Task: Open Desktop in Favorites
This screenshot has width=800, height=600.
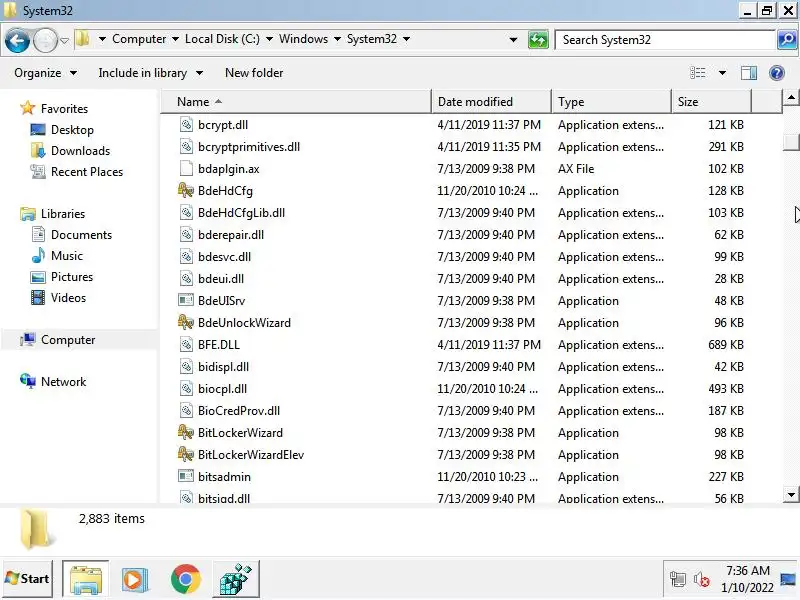Action: pos(72,130)
